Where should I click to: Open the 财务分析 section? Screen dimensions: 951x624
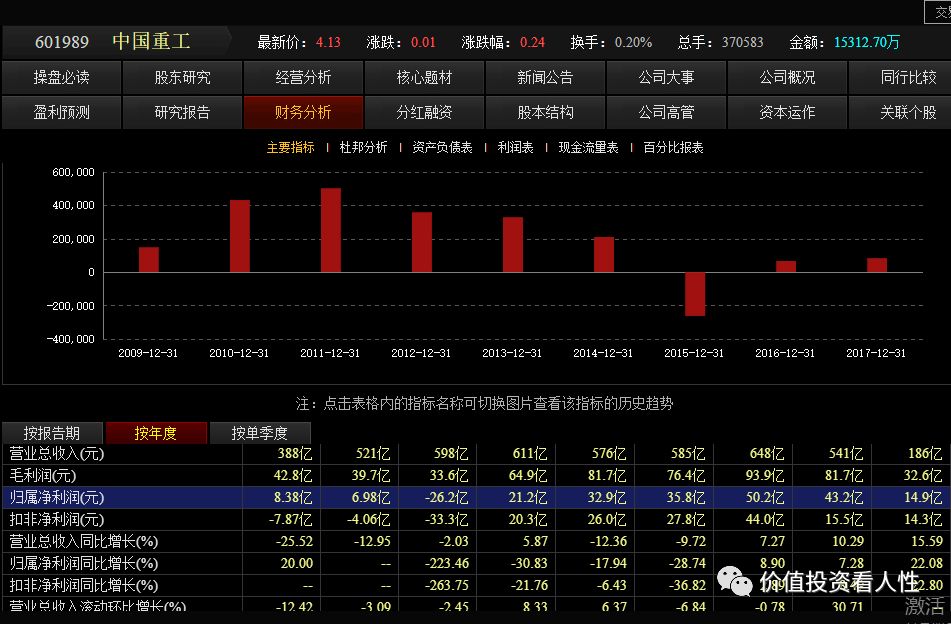pos(302,112)
